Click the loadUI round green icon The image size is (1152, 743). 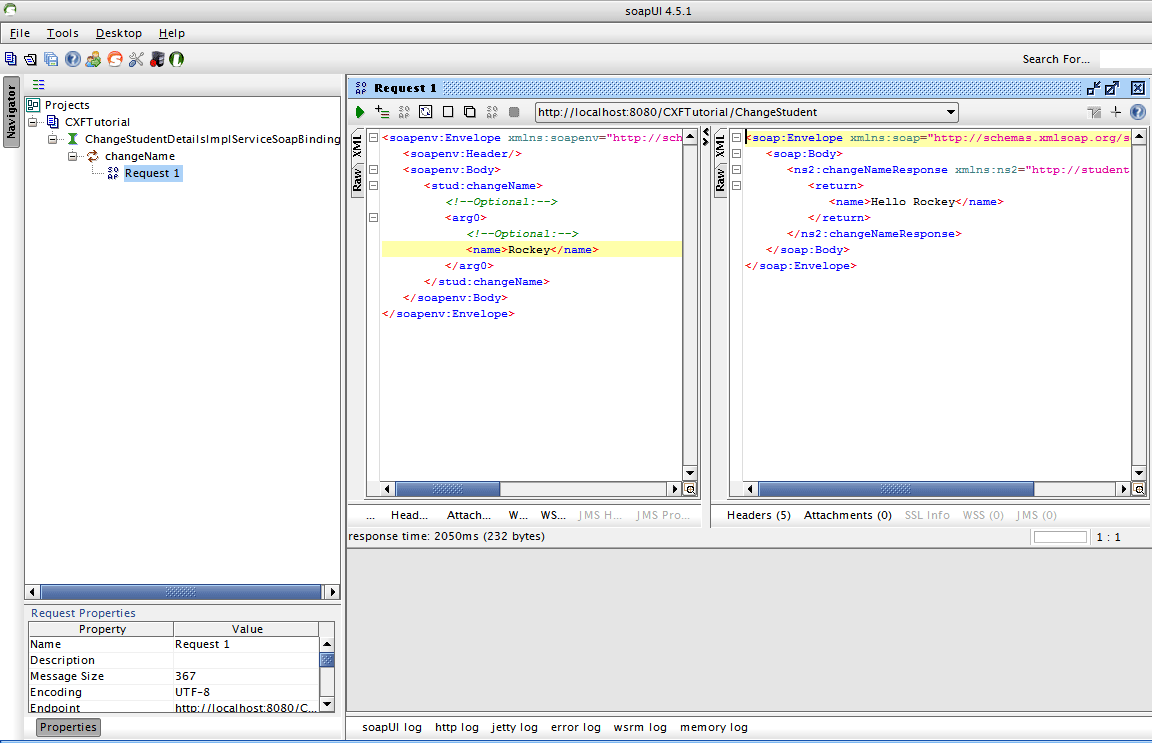[x=176, y=59]
